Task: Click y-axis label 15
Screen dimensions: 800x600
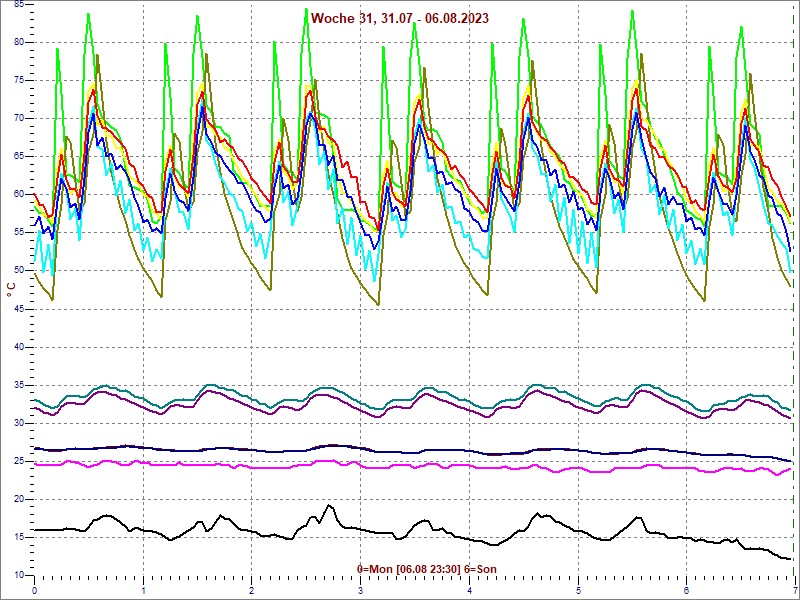Action: [x=19, y=537]
